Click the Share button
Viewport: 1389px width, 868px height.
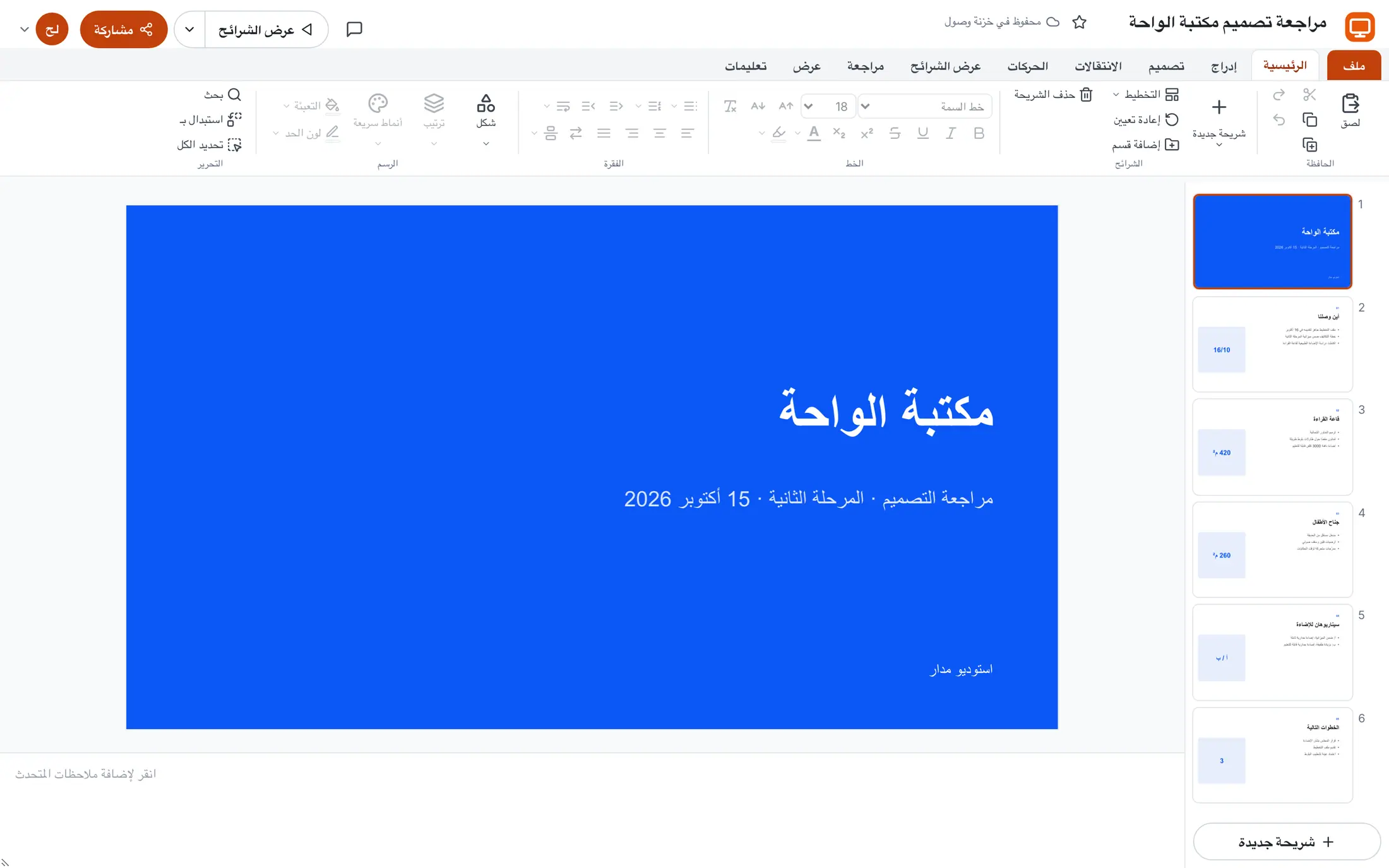pyautogui.click(x=124, y=29)
